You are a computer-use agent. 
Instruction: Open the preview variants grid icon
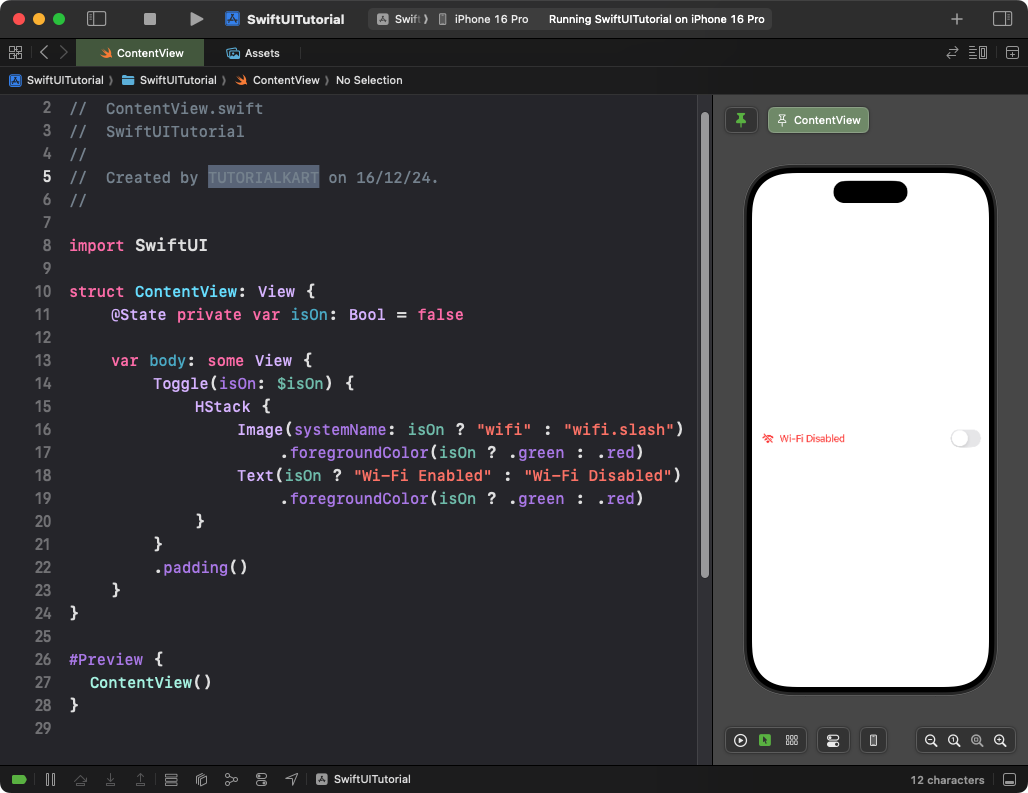791,740
